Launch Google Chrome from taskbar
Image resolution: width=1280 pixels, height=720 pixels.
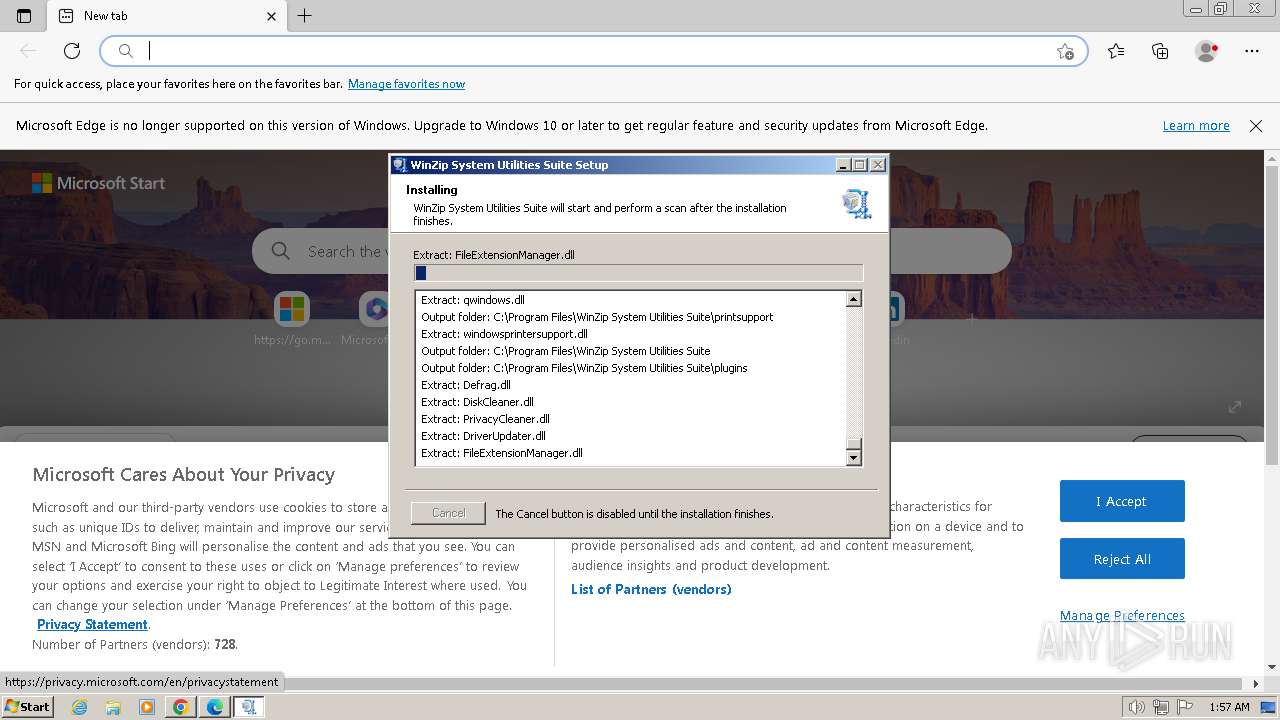pyautogui.click(x=181, y=707)
